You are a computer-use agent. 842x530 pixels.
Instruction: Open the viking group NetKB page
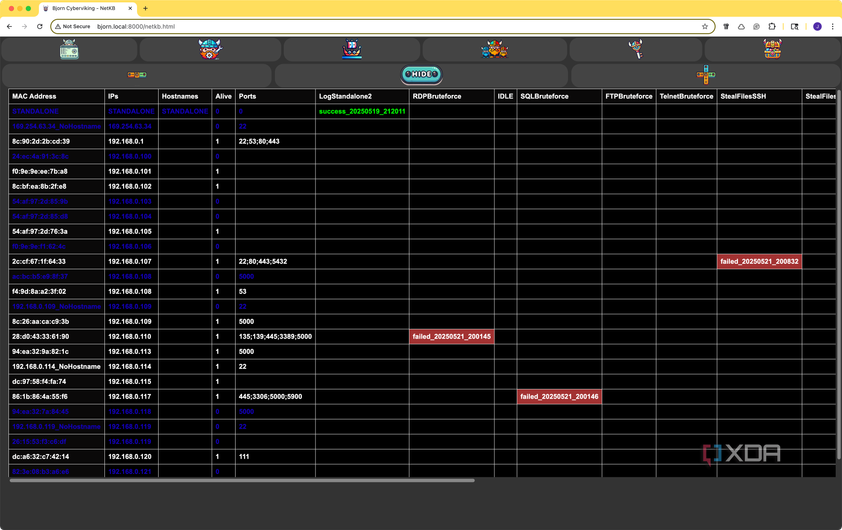click(x=495, y=49)
